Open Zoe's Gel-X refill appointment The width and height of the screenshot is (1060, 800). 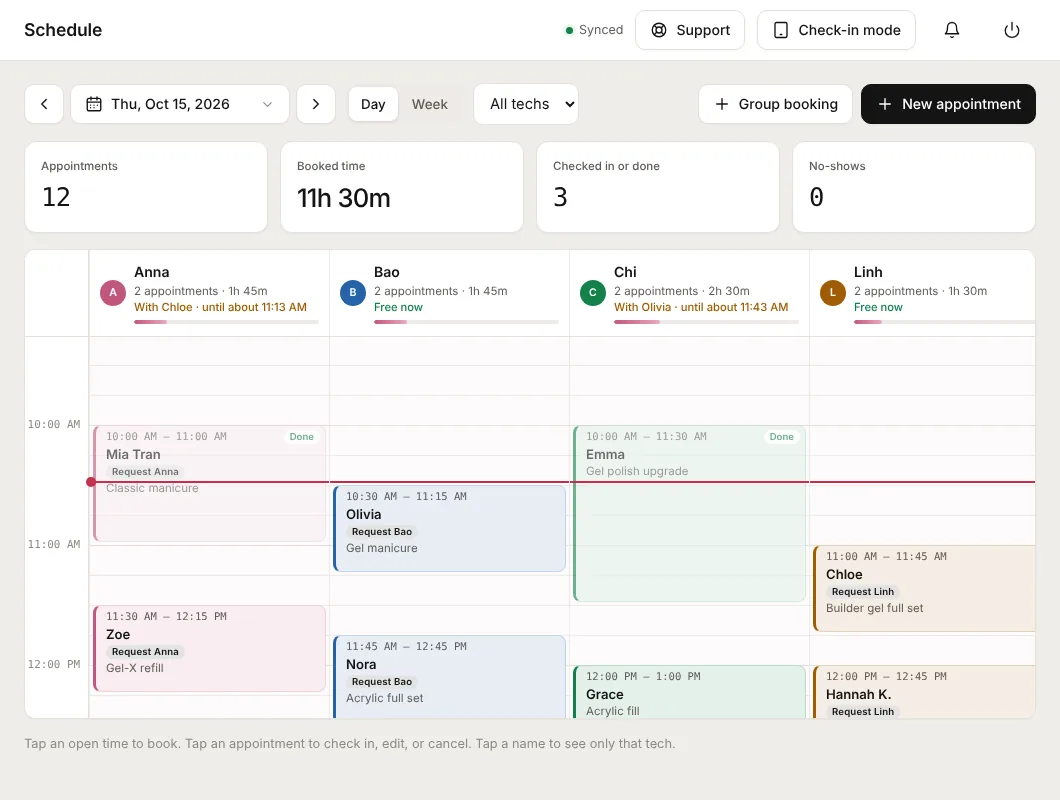(210, 649)
